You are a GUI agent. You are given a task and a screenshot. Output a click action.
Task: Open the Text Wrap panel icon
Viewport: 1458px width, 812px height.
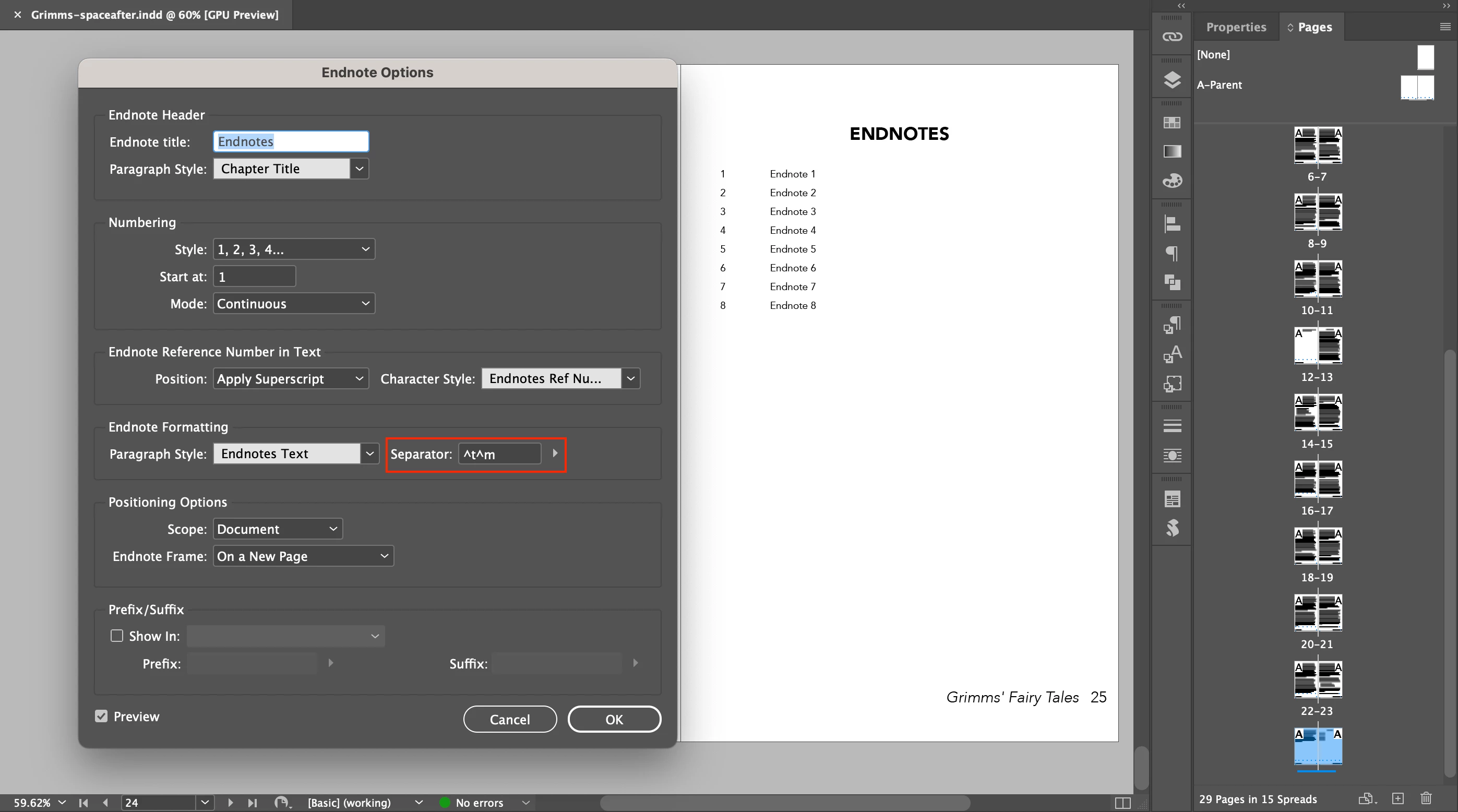click(1172, 456)
